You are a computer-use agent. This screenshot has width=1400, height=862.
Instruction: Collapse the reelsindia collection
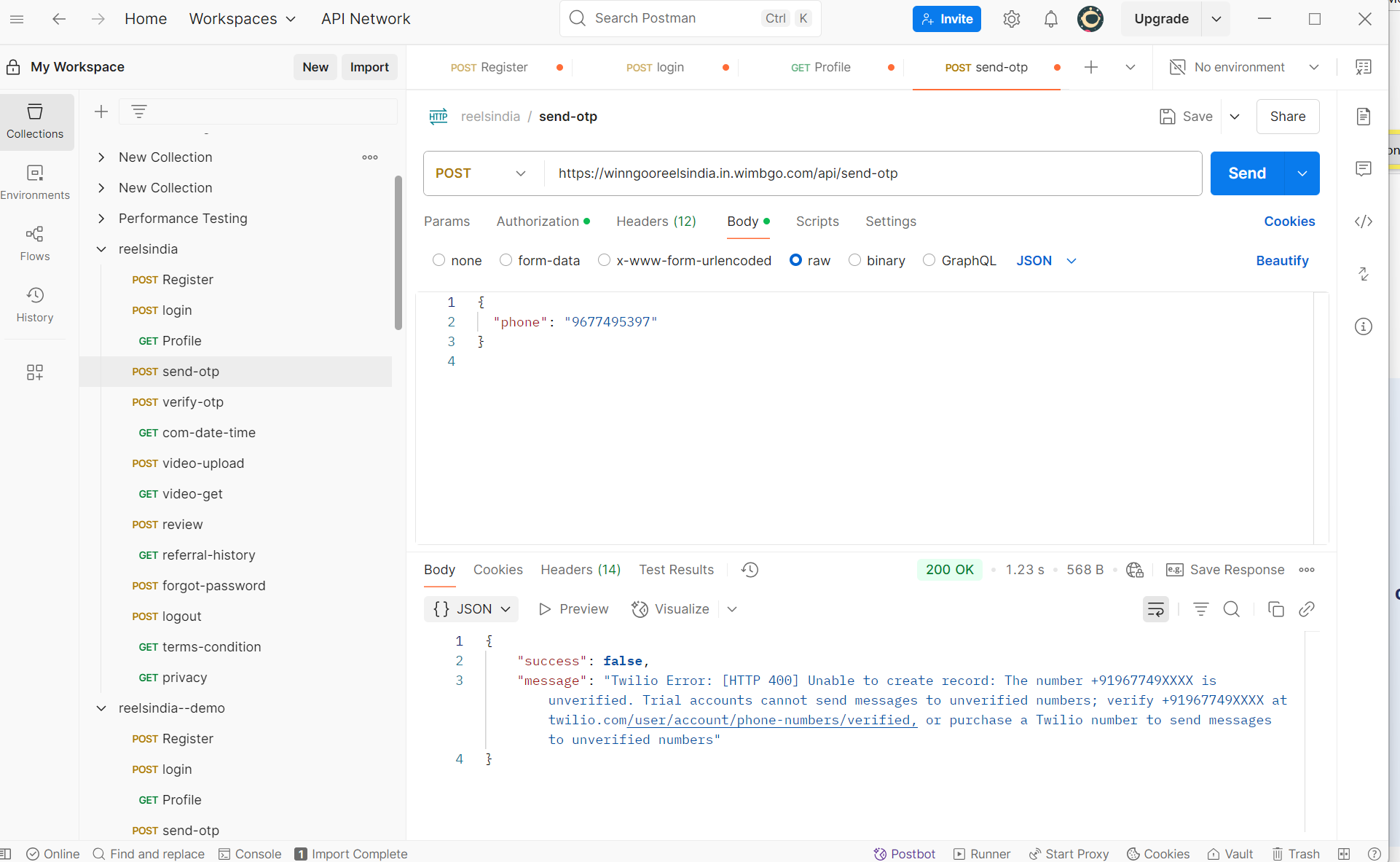(101, 249)
